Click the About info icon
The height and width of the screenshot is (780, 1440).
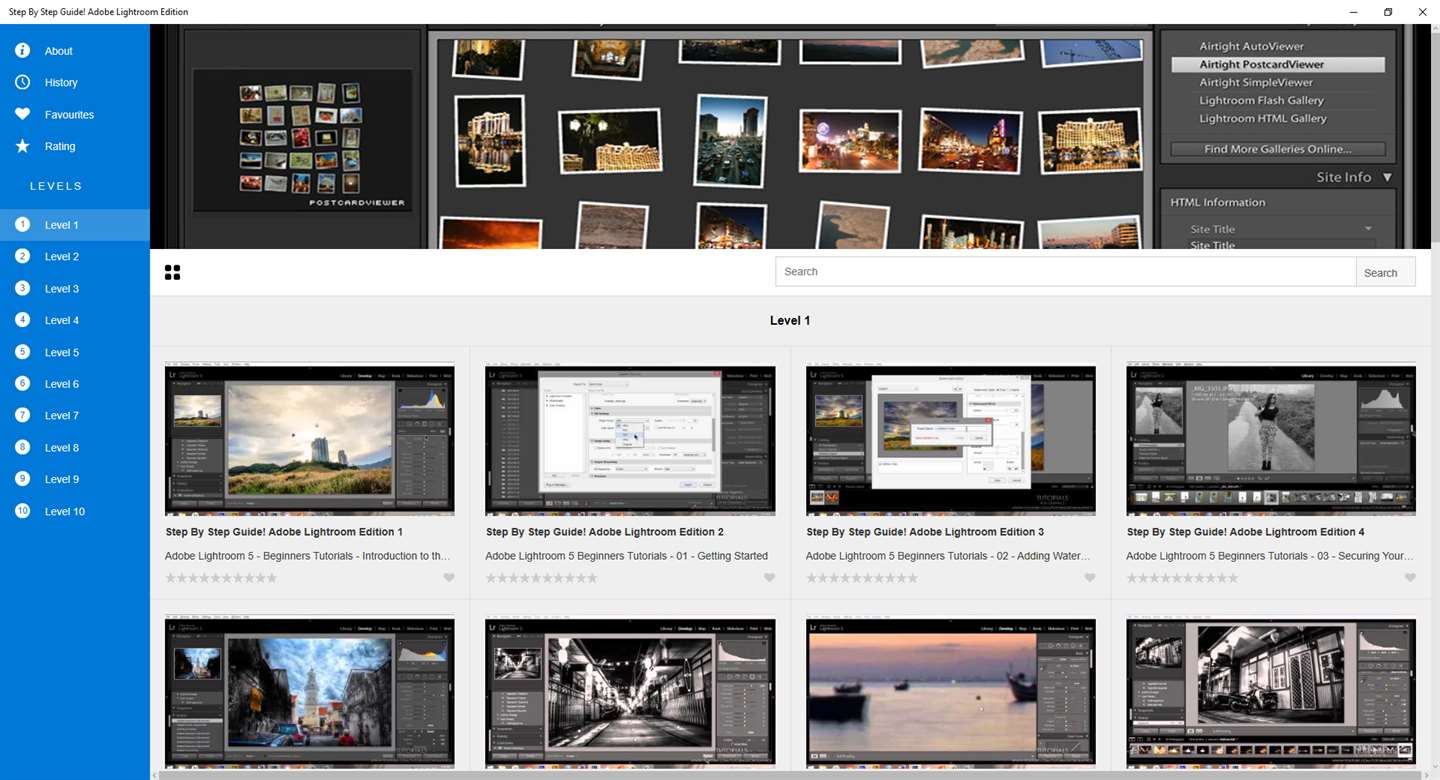click(23, 51)
